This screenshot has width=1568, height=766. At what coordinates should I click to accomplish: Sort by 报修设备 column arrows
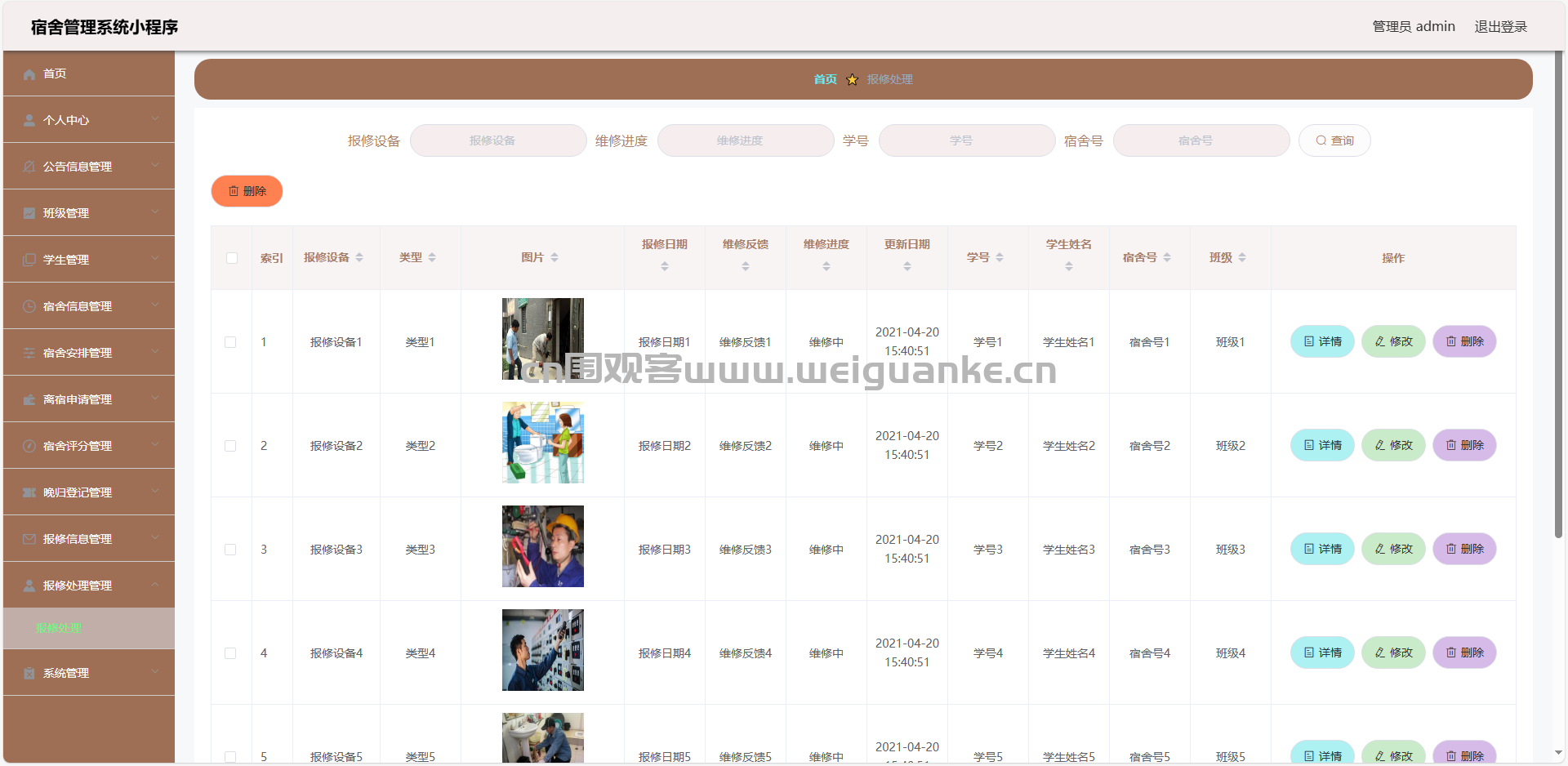pyautogui.click(x=359, y=258)
